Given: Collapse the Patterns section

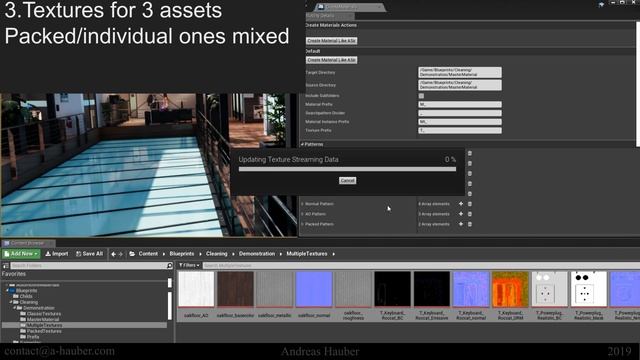Looking at the screenshot, I should click(x=302, y=144).
